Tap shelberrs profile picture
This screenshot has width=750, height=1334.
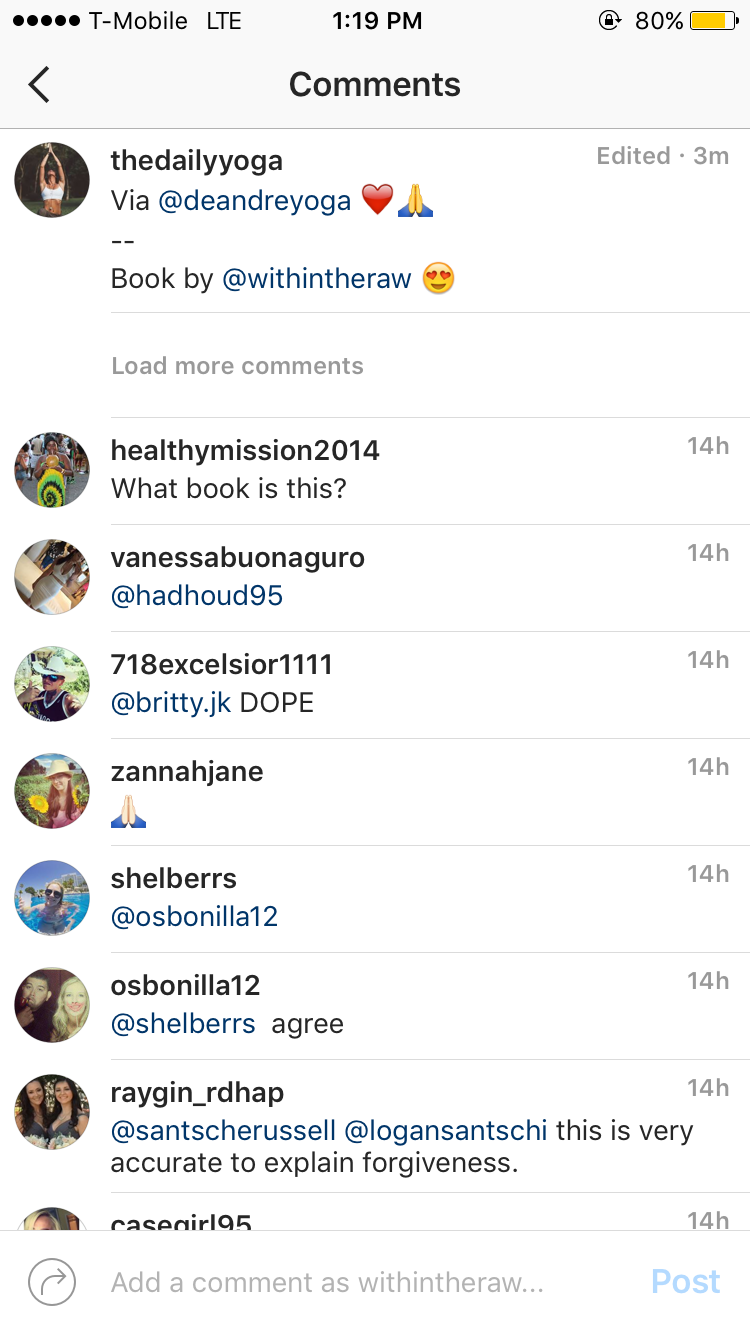pyautogui.click(x=52, y=898)
